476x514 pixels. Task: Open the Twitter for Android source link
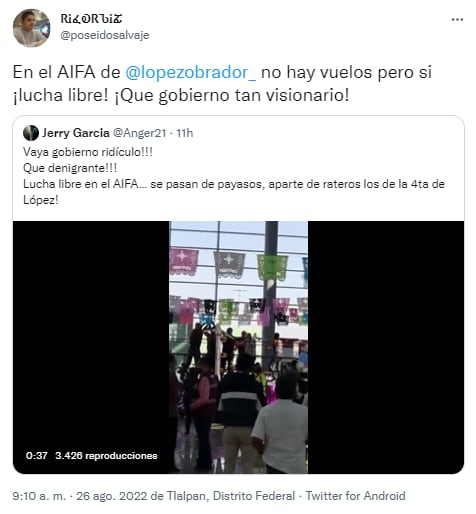(x=355, y=496)
